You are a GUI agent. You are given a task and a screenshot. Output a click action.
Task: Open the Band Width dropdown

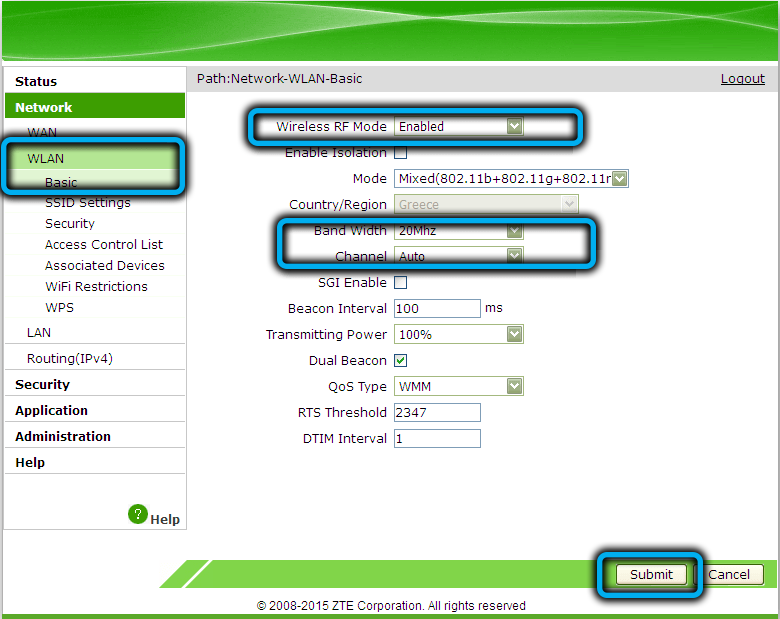point(459,231)
